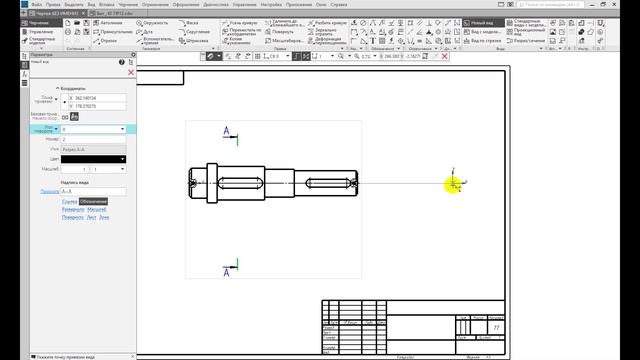This screenshot has width=640, height=360.
Task: Click the Повернуть tool
Action: [279, 31]
